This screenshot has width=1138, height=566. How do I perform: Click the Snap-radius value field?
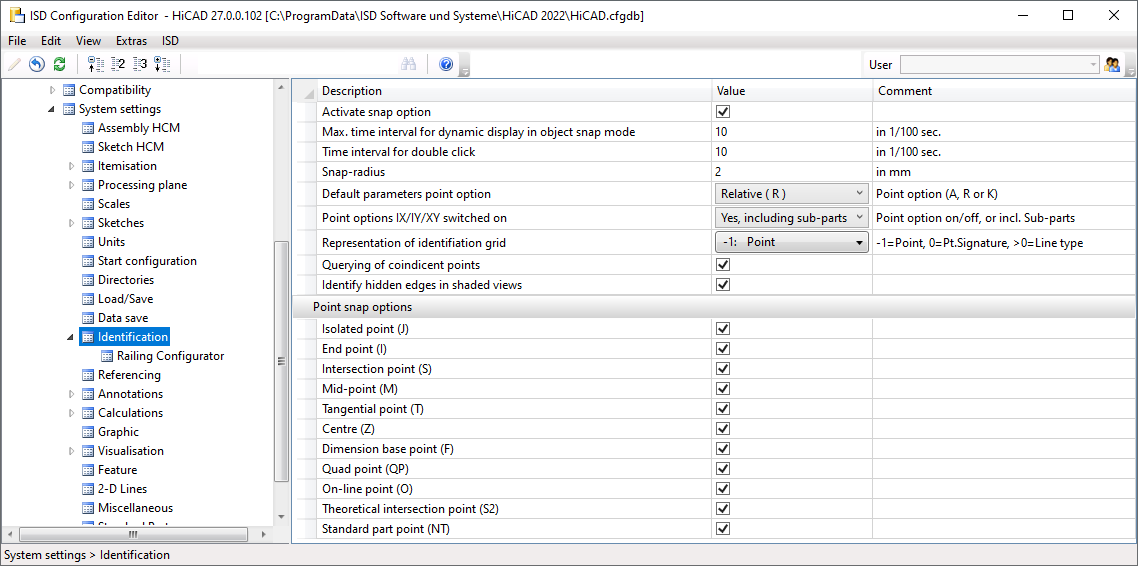(x=790, y=172)
